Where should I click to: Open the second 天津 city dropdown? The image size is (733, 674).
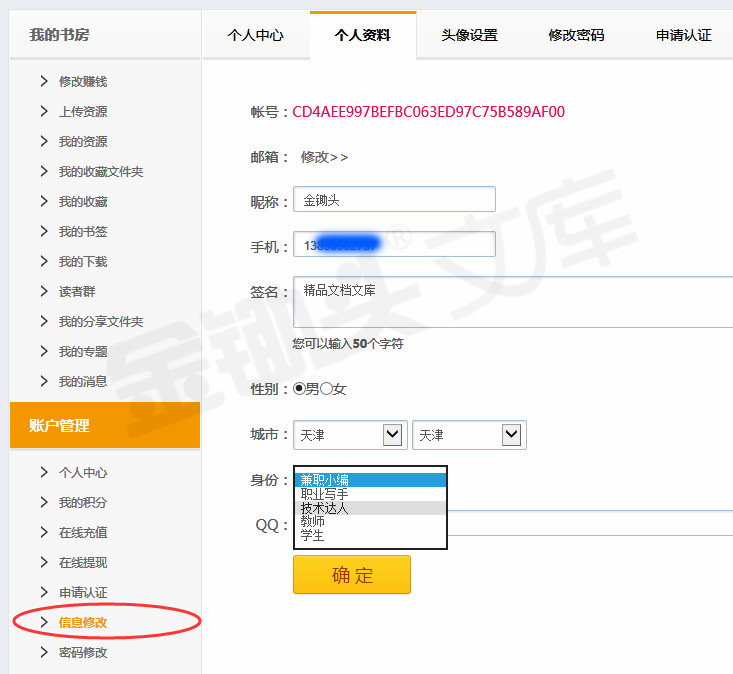pos(468,435)
